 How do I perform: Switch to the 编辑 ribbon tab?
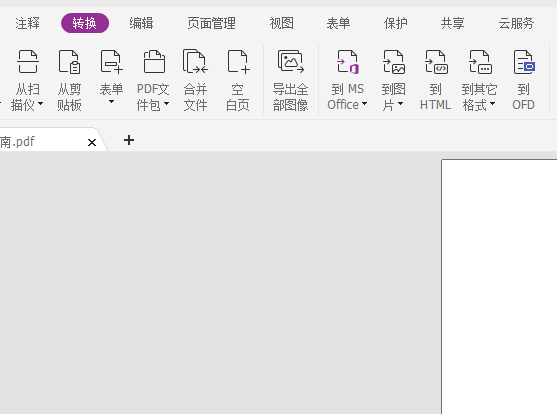click(x=141, y=23)
